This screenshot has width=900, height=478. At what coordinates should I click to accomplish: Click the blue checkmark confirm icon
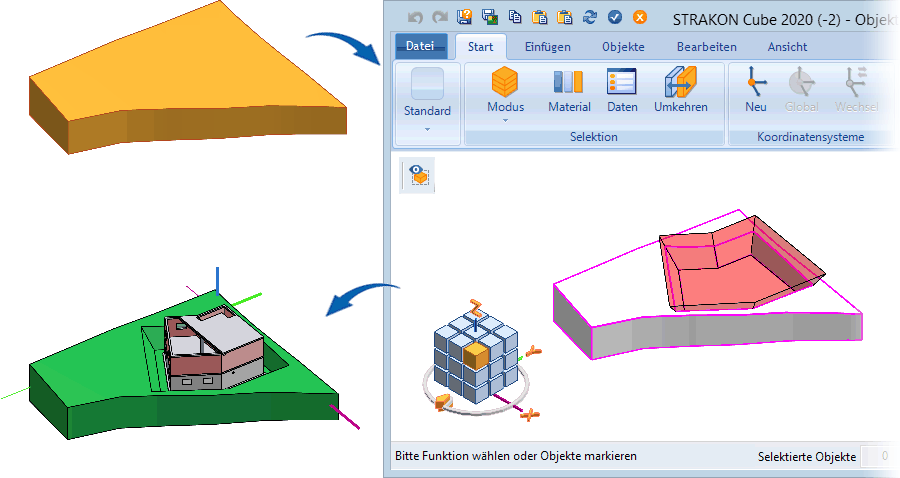615,17
